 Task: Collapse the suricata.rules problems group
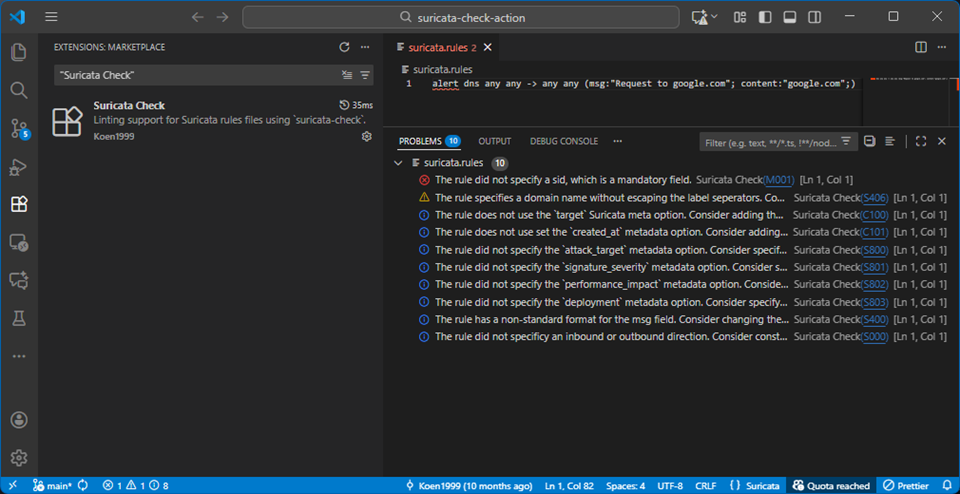pos(399,163)
